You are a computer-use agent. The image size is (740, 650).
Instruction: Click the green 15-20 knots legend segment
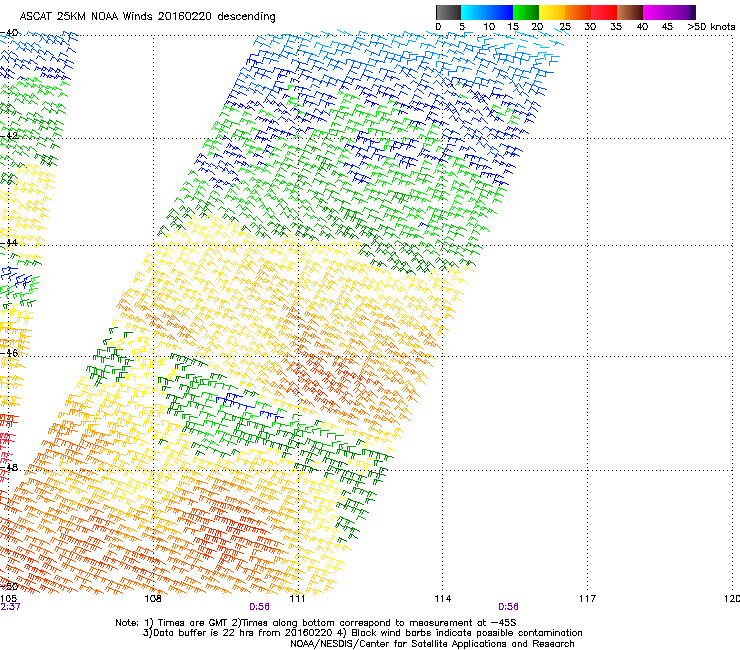click(526, 12)
